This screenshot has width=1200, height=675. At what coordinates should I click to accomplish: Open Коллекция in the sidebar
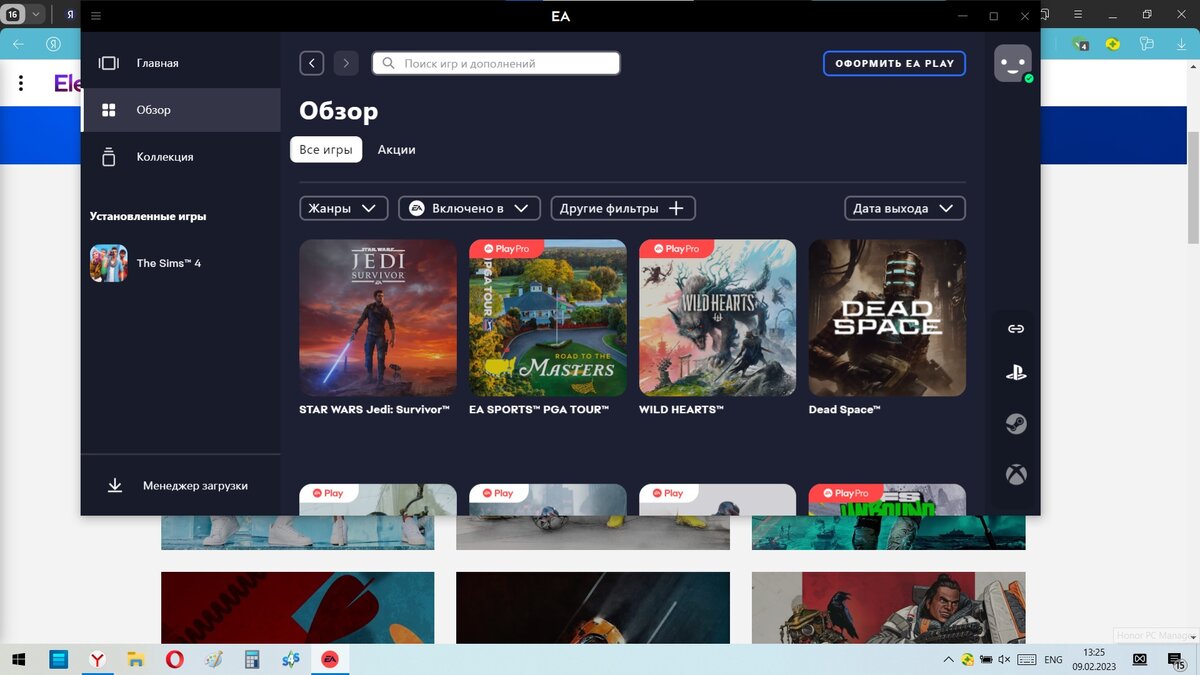point(181,157)
